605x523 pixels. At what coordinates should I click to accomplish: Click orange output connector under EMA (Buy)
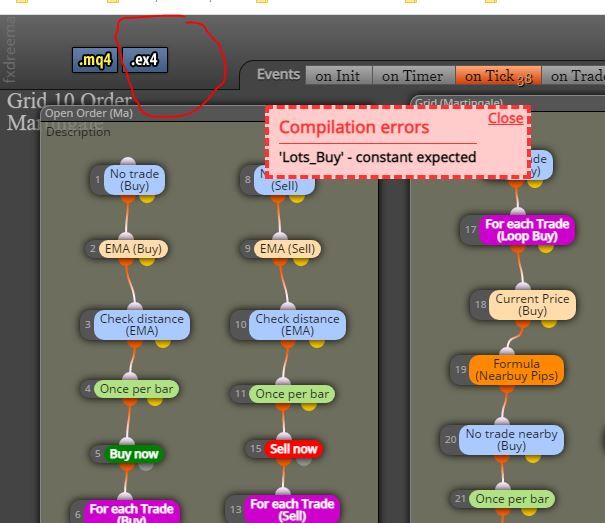click(x=126, y=261)
